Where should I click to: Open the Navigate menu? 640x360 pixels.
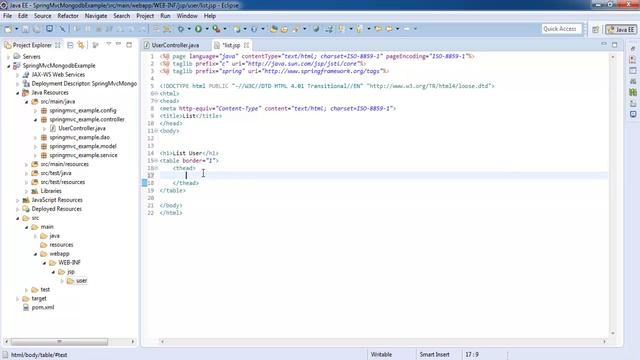click(x=96, y=16)
